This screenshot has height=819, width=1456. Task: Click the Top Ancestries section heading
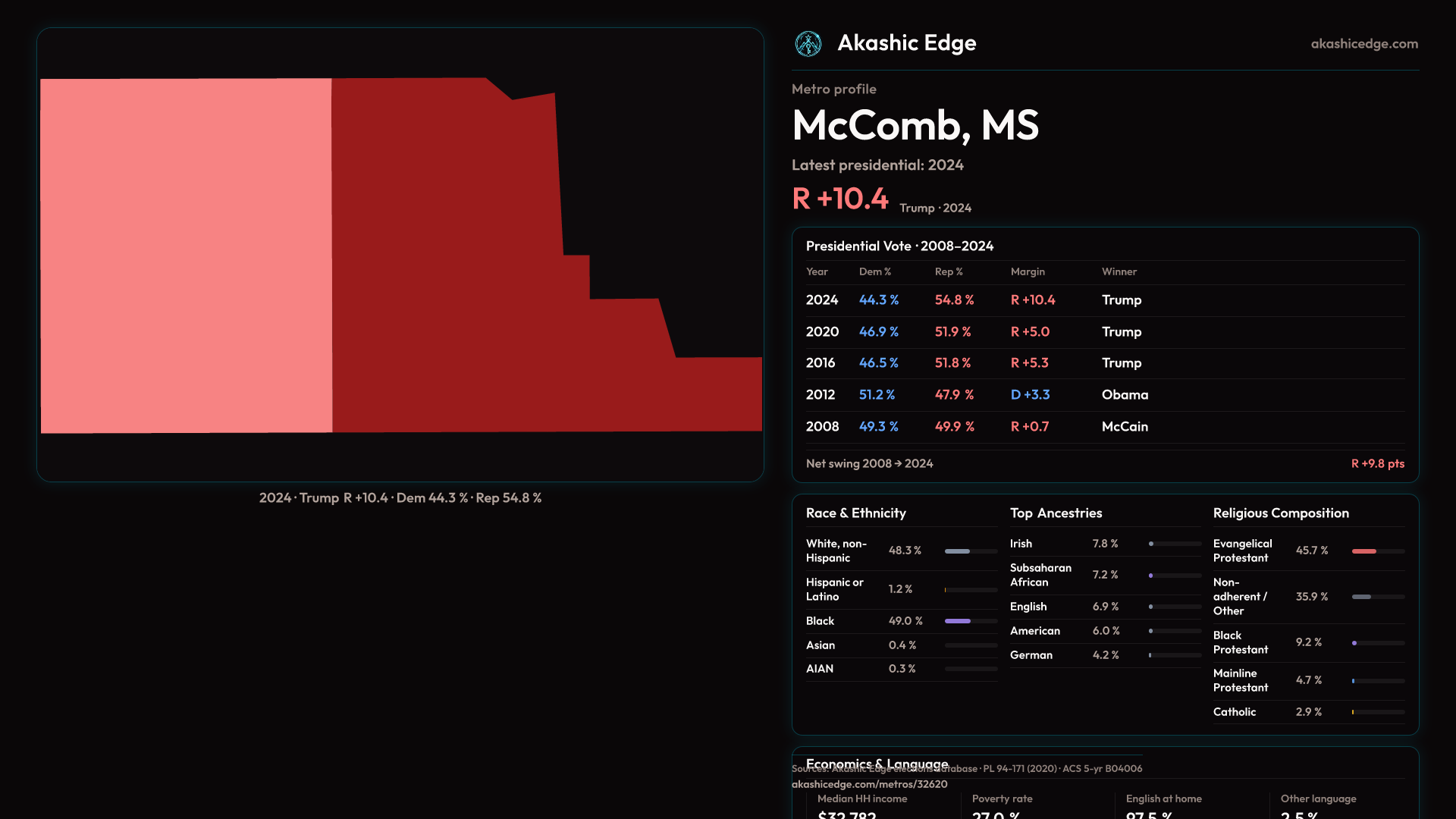1056,513
